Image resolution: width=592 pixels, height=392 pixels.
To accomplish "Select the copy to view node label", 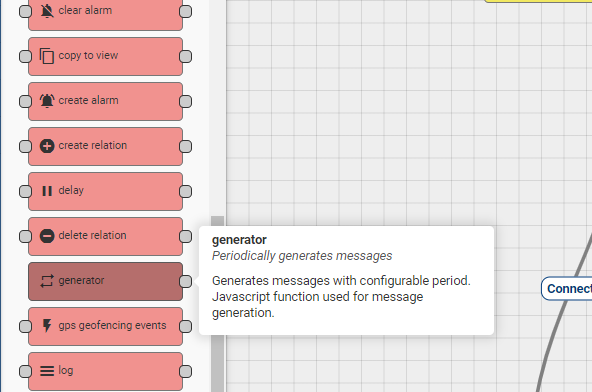I will tap(88, 55).
